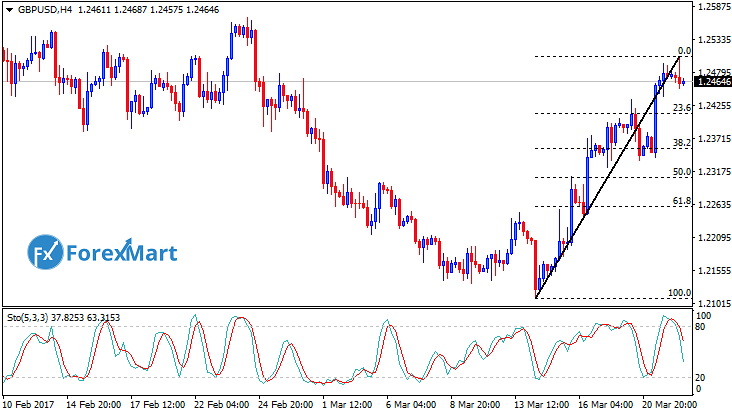
Task: Click the 20 Mar 20:00 time label
Action: (x=658, y=405)
